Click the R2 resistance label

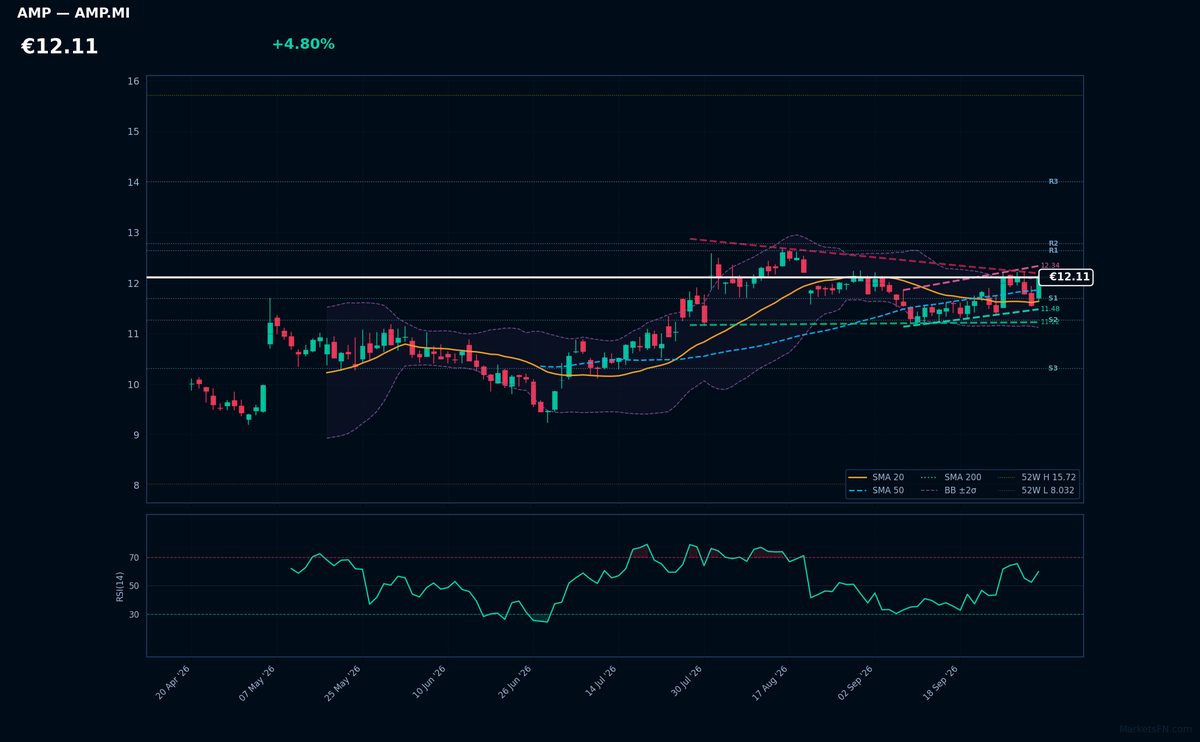[x=1053, y=244]
